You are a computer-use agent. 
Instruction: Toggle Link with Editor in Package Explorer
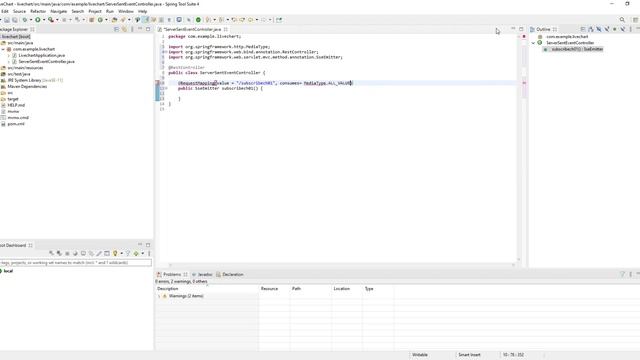pyautogui.click(x=124, y=29)
